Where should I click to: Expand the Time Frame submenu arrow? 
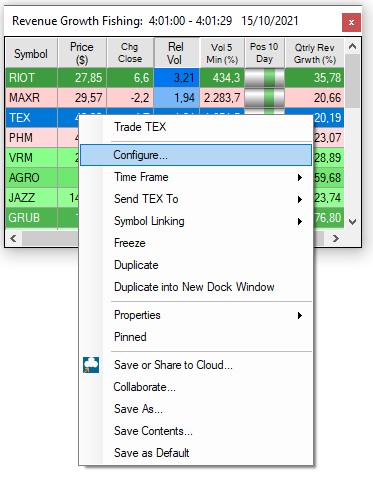click(x=300, y=177)
